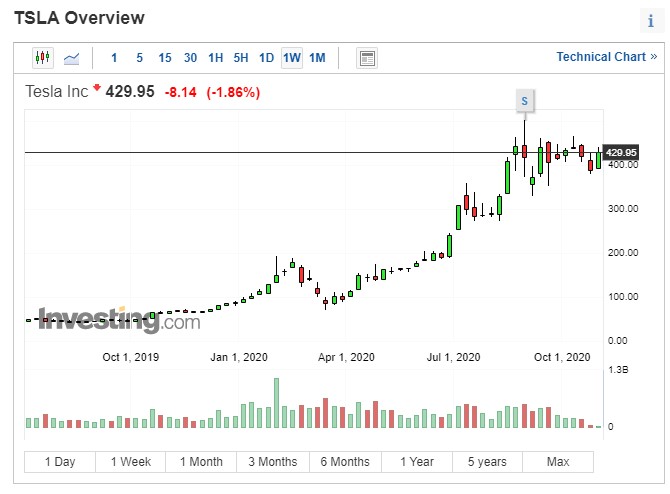Image resolution: width=670 pixels, height=494 pixels.
Task: Select the 30 minute interval
Action: click(190, 58)
